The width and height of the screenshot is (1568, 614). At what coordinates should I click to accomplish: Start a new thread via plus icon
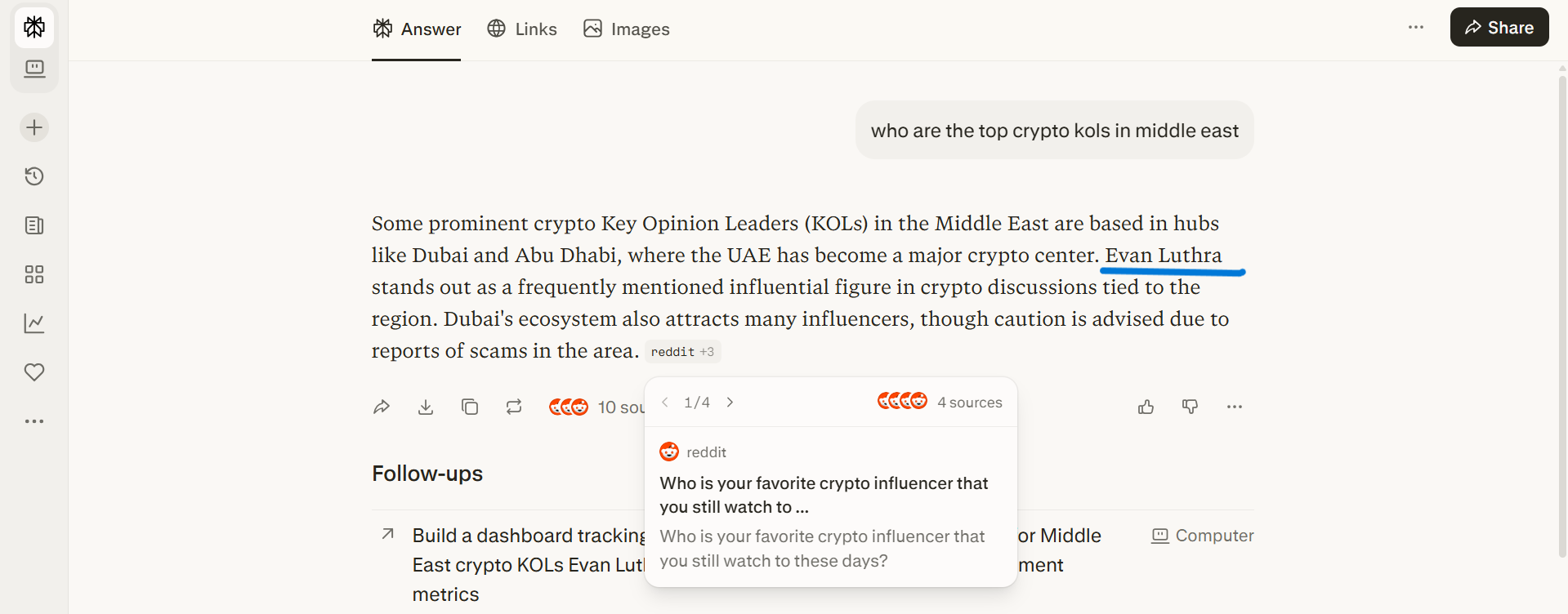[x=34, y=127]
